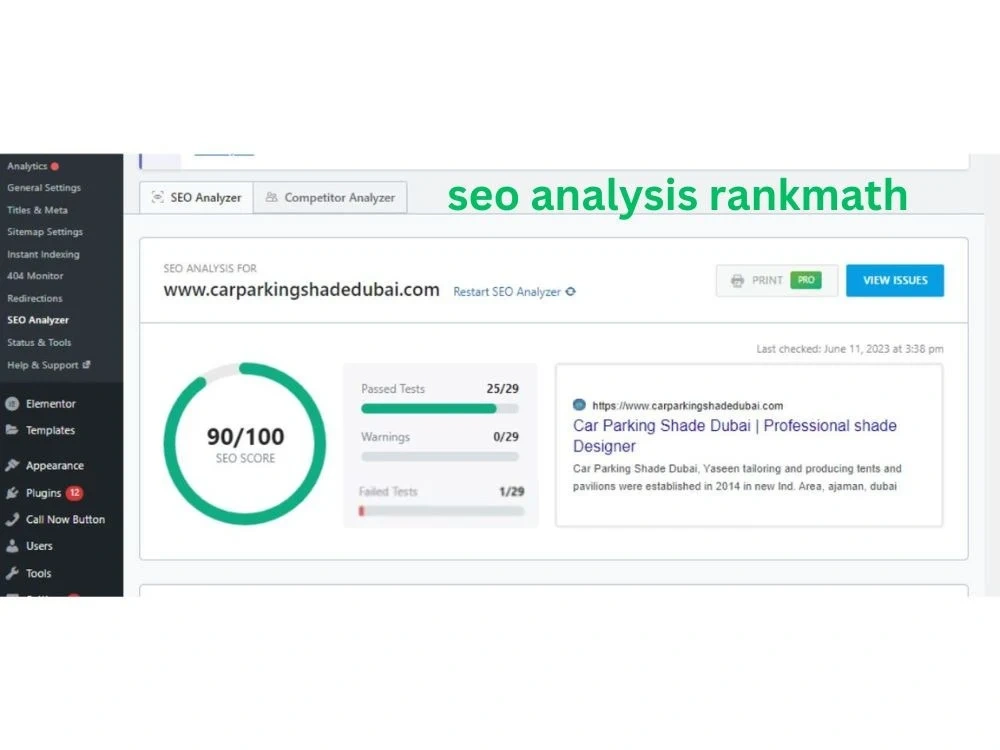
Task: Click the Elementor sidebar icon
Action: point(11,404)
